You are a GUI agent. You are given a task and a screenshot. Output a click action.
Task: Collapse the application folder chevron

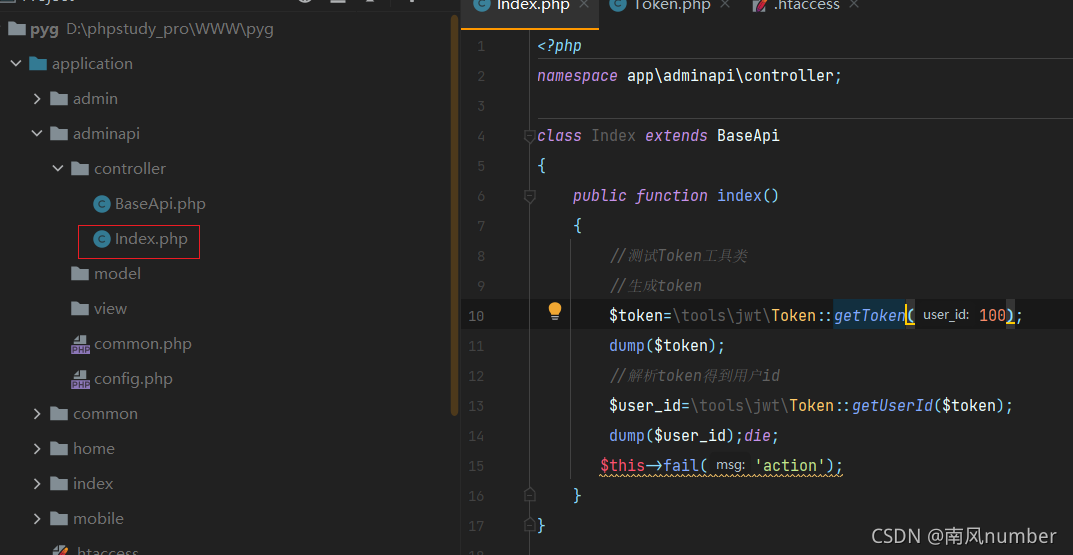click(x=16, y=64)
